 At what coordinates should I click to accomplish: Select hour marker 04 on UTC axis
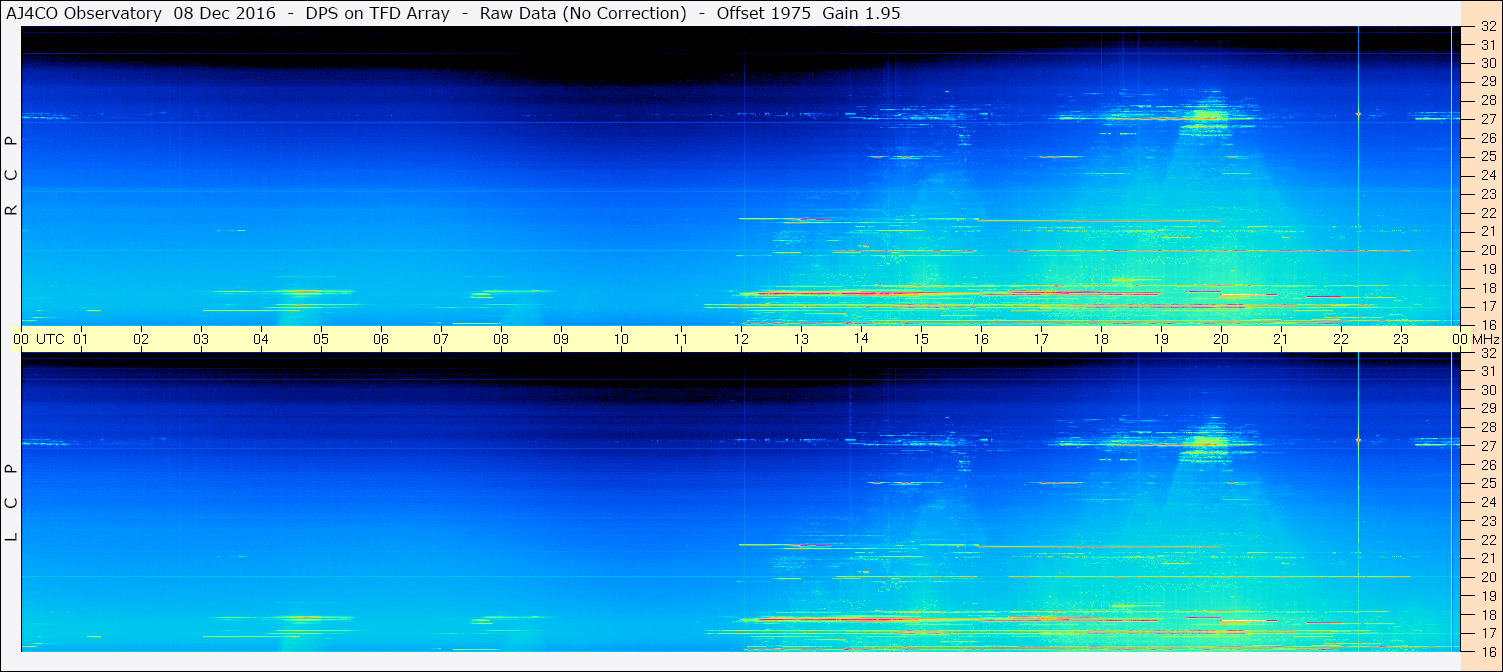coord(261,339)
